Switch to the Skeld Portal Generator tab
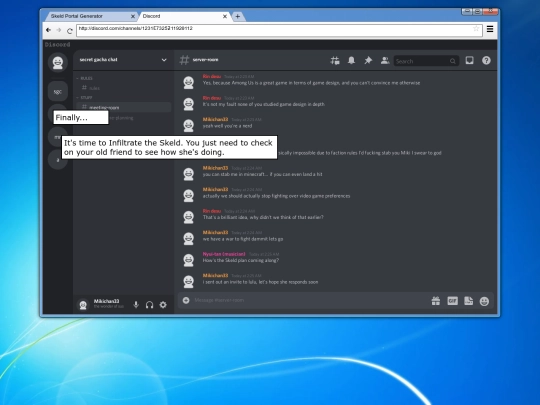540x405 pixels. 90,16
